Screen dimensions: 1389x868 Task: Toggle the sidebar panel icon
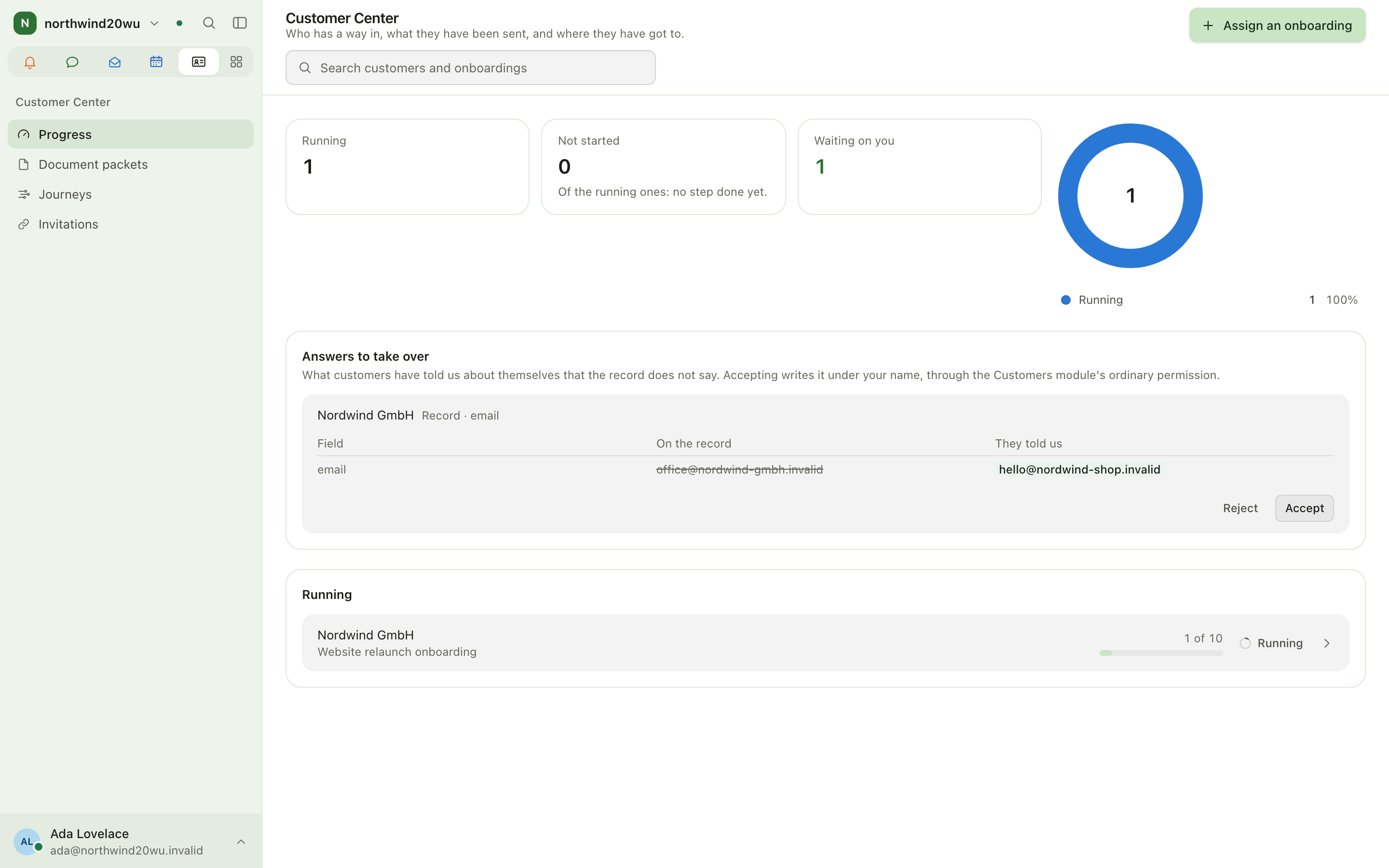240,23
